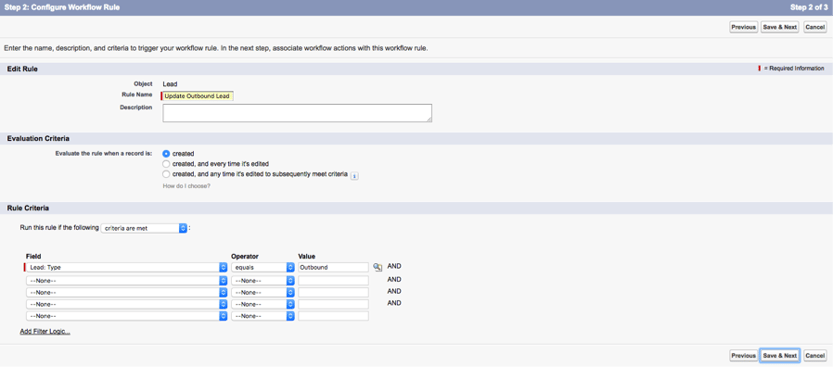The width and height of the screenshot is (833, 367).
Task: Click the top Previous button
Action: tap(743, 27)
